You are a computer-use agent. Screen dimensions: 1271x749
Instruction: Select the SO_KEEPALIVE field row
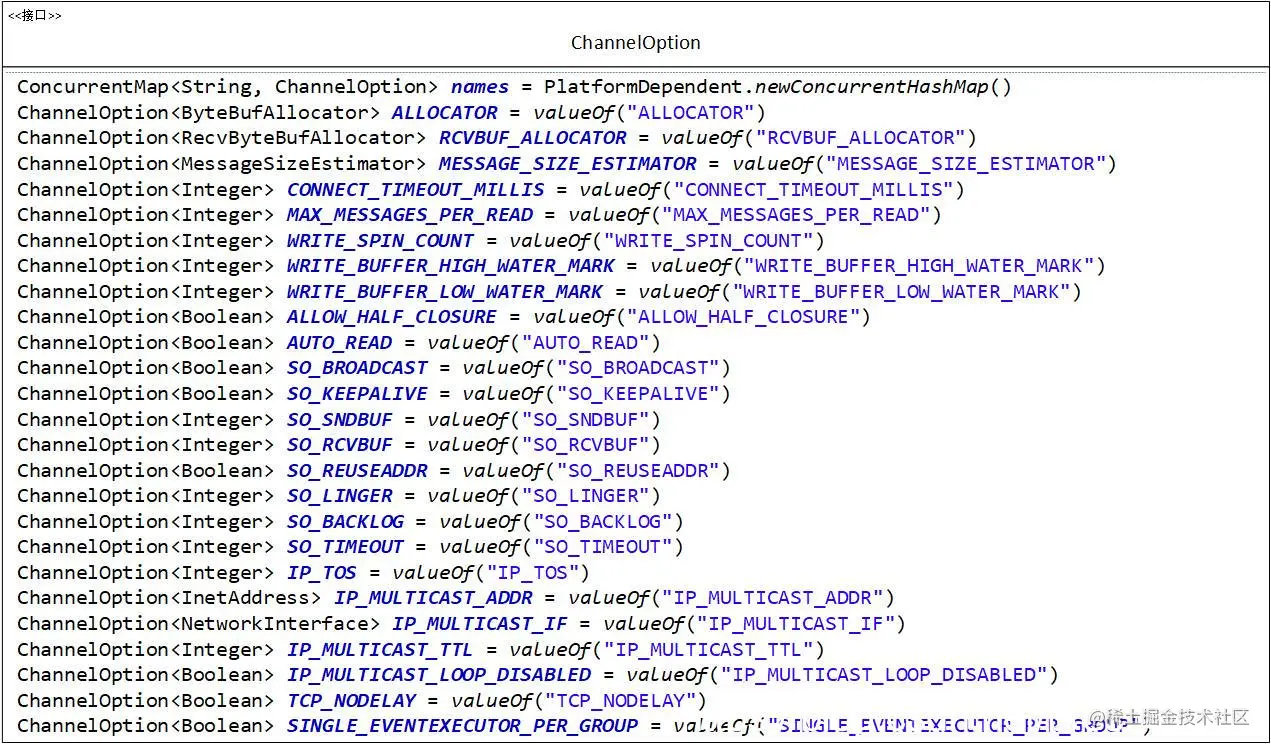(373, 393)
